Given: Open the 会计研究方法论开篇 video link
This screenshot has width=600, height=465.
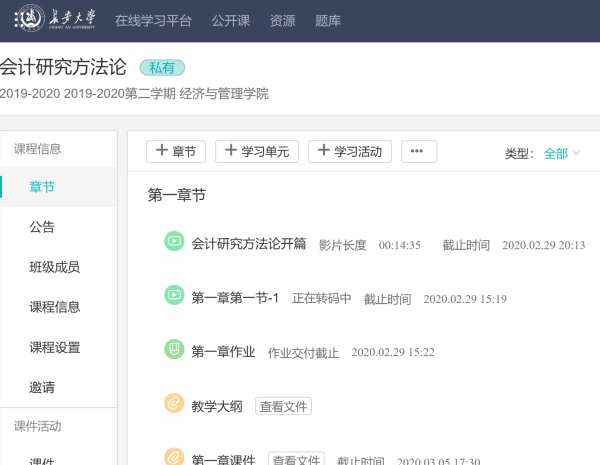Looking at the screenshot, I should point(248,244).
